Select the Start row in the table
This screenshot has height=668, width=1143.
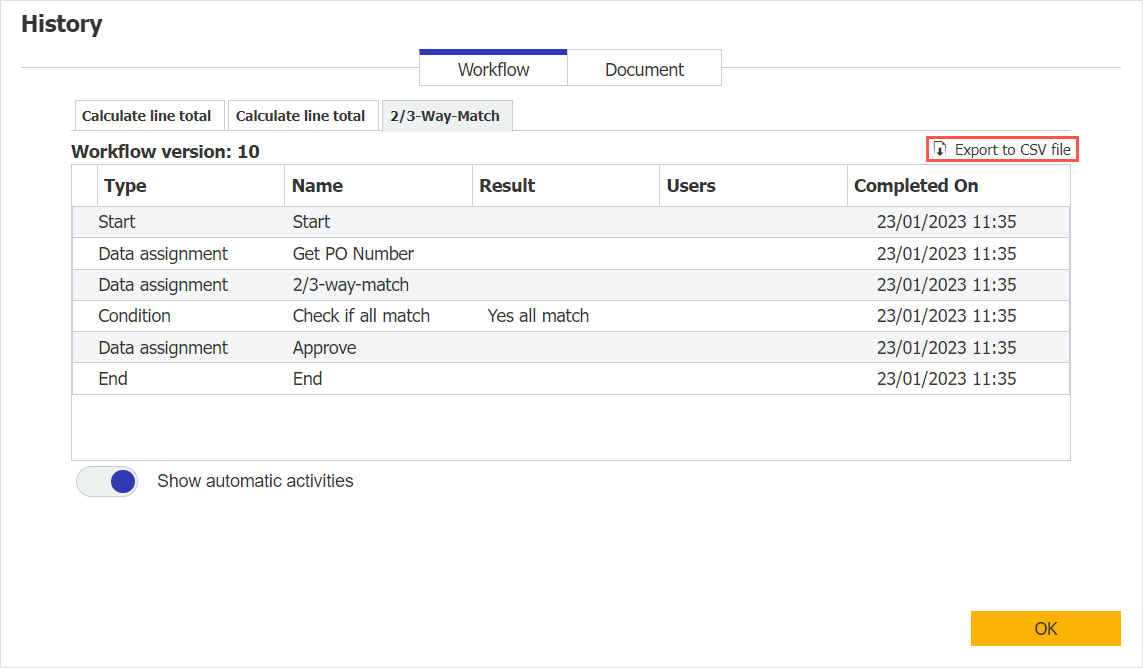pyautogui.click(x=400, y=221)
